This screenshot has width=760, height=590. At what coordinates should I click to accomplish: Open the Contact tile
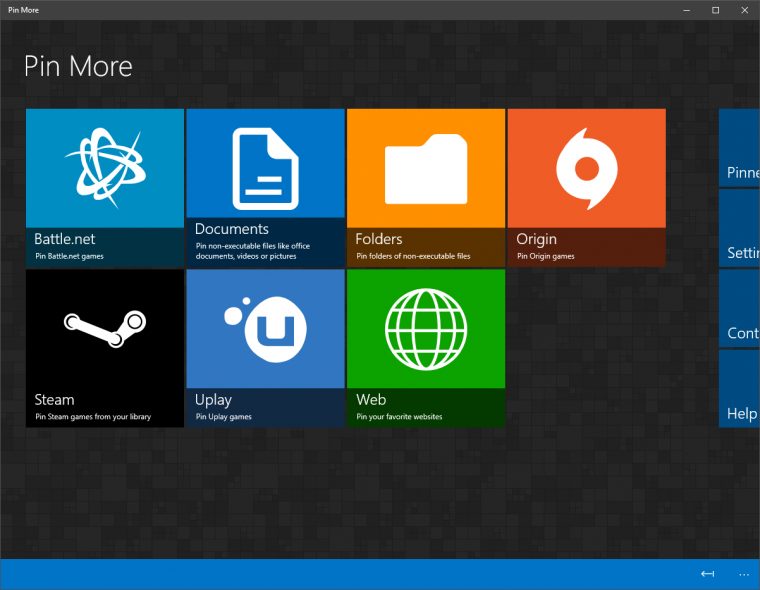pos(740,308)
